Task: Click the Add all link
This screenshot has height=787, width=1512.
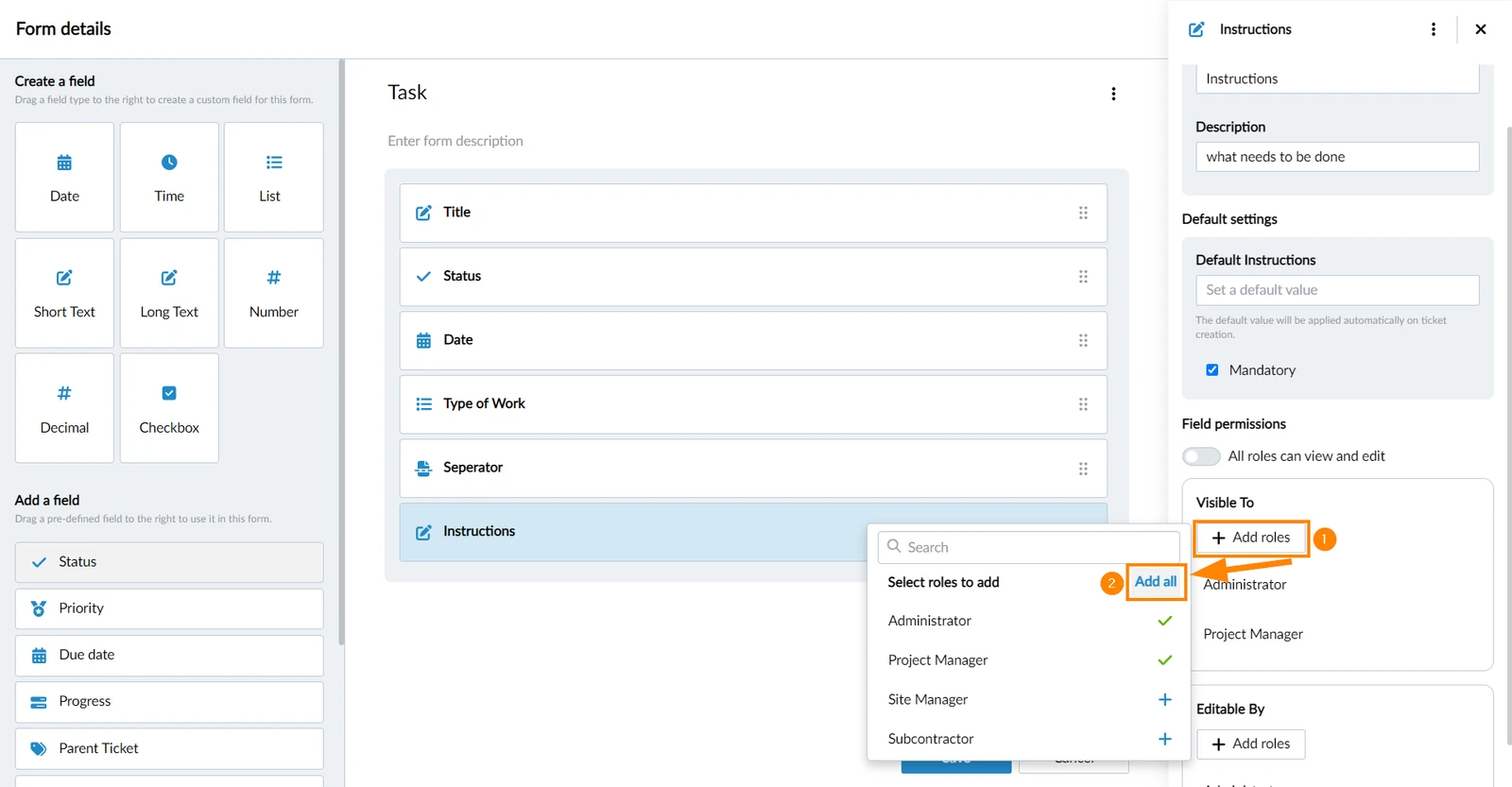Action: pyautogui.click(x=1156, y=582)
